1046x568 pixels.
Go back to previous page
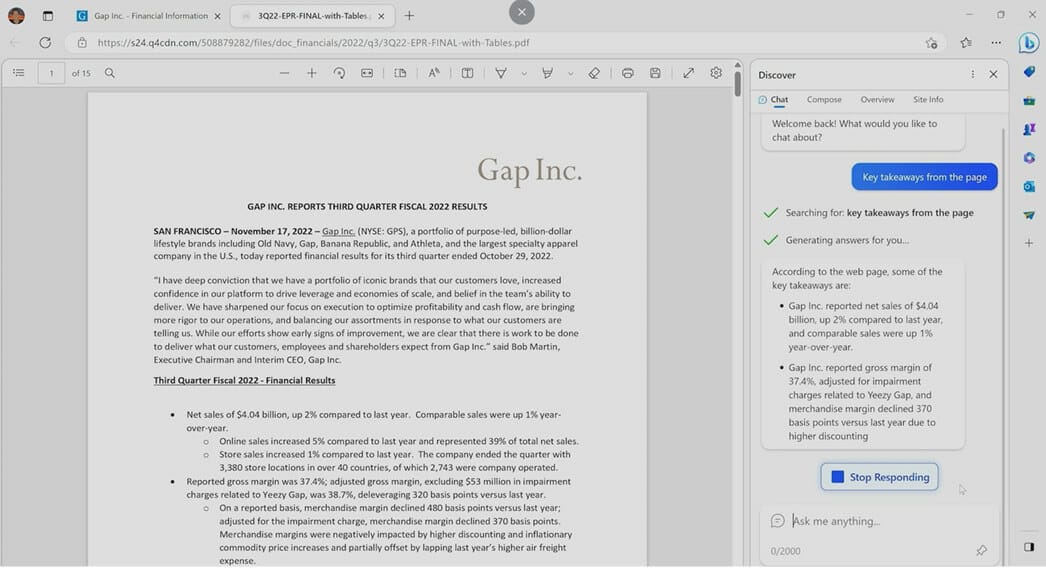coord(15,43)
